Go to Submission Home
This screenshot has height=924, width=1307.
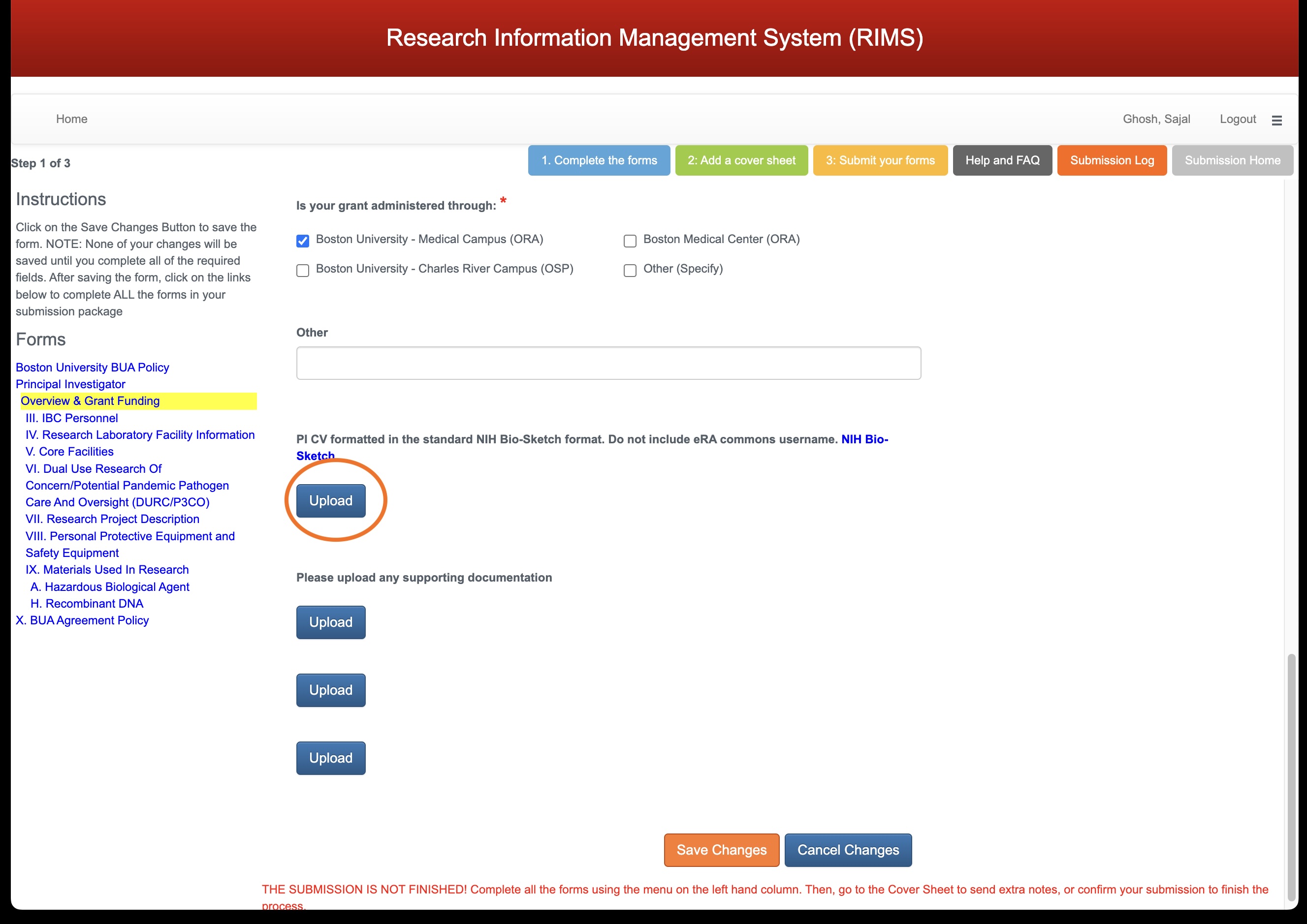point(1233,160)
